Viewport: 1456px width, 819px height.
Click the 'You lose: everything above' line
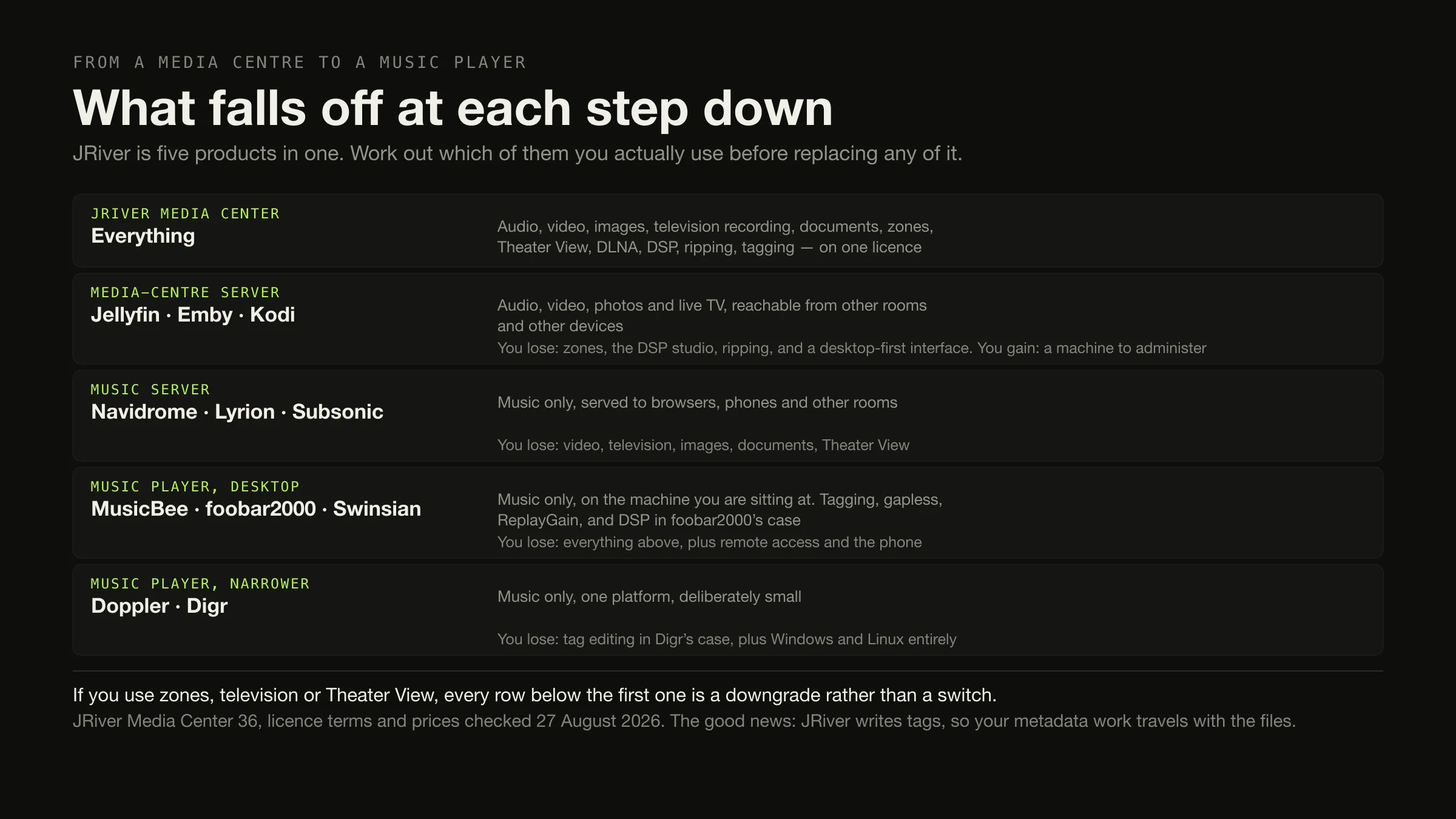point(709,542)
